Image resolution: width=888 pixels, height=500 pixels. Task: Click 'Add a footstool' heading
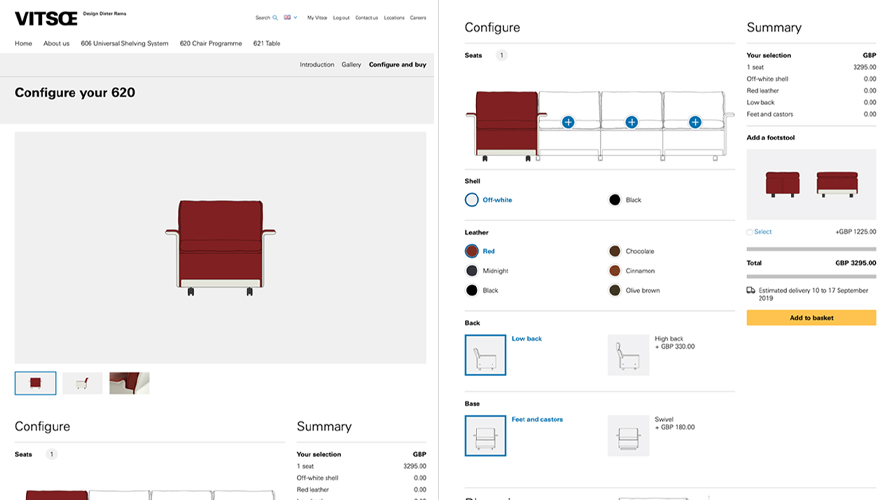point(770,138)
